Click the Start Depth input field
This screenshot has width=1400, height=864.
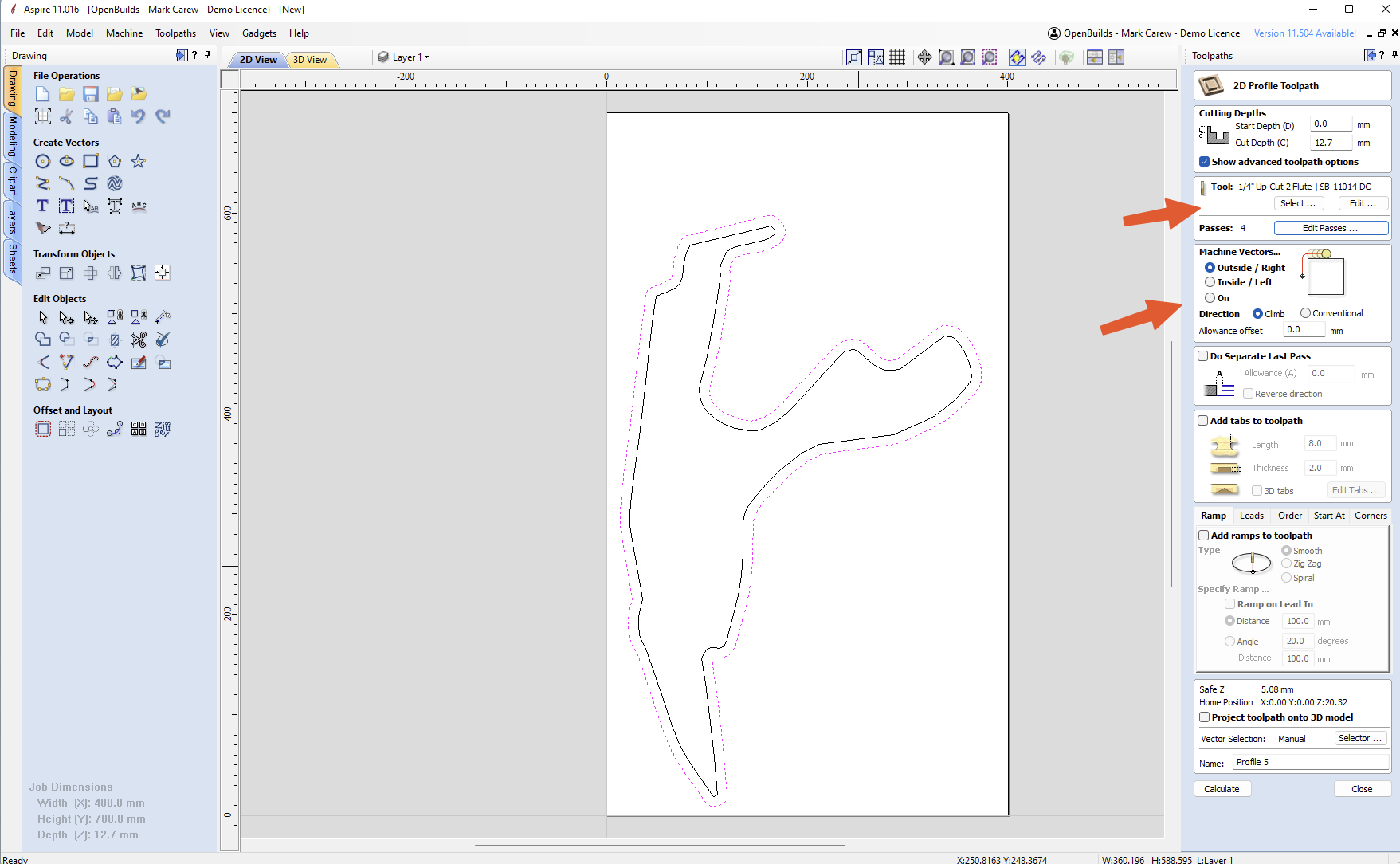(1331, 124)
